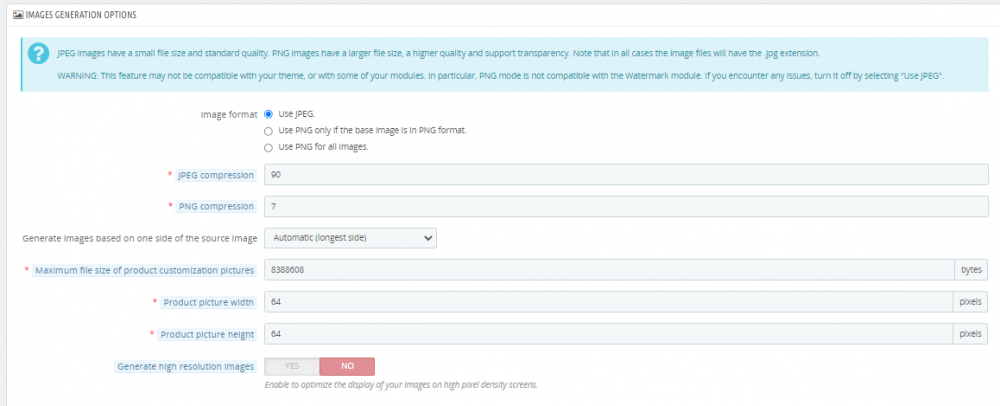Click the JPEG compression input field
Image resolution: width=1000 pixels, height=406 pixels.
(x=626, y=175)
